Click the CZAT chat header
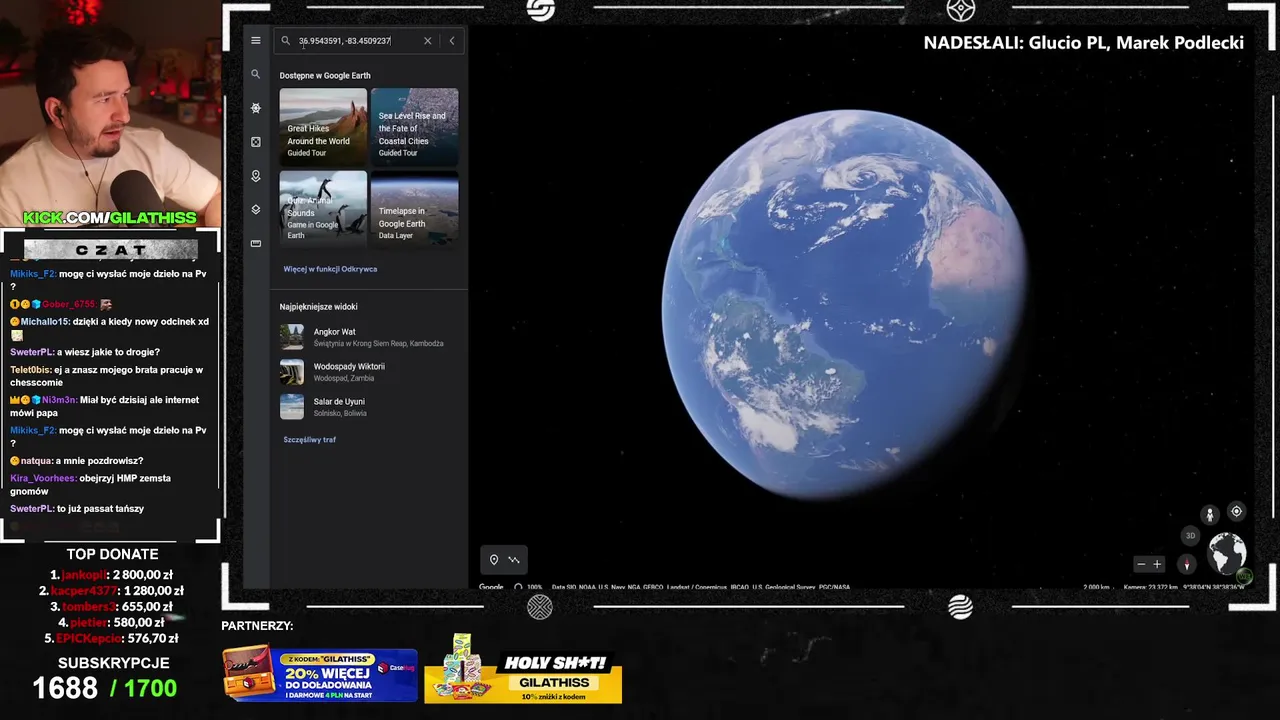Image resolution: width=1280 pixels, height=720 pixels. click(110, 250)
